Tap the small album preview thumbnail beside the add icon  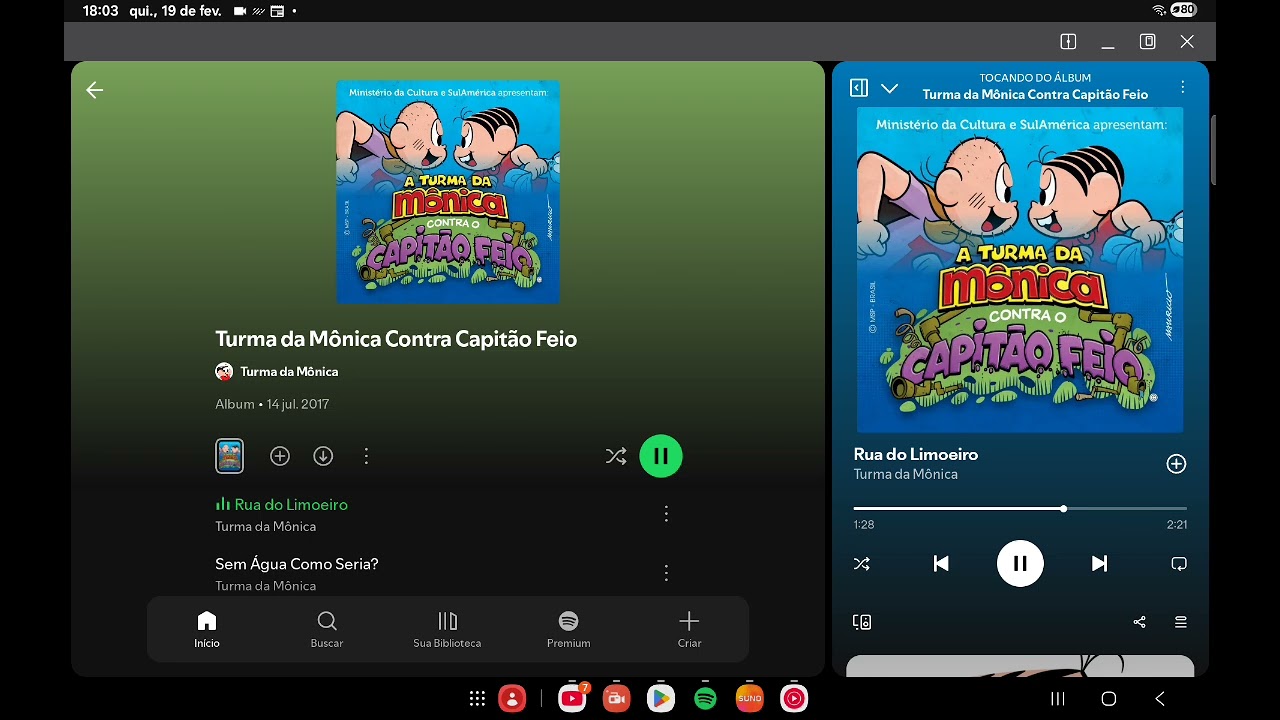[230, 456]
